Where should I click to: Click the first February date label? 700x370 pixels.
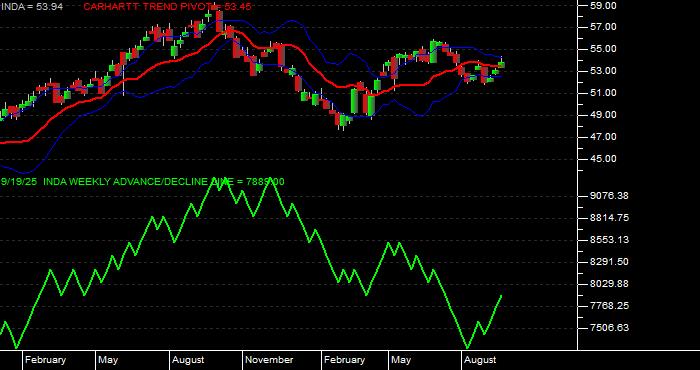45,360
